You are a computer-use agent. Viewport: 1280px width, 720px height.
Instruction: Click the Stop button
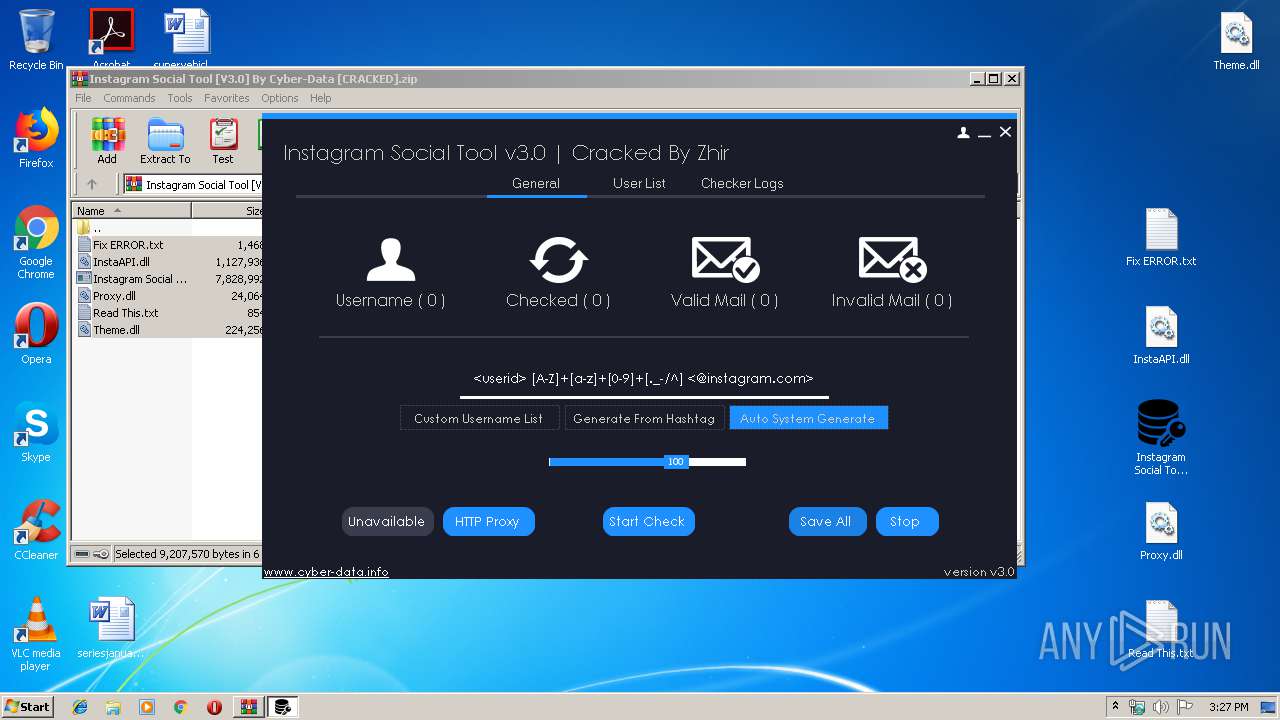pyautogui.click(x=907, y=521)
